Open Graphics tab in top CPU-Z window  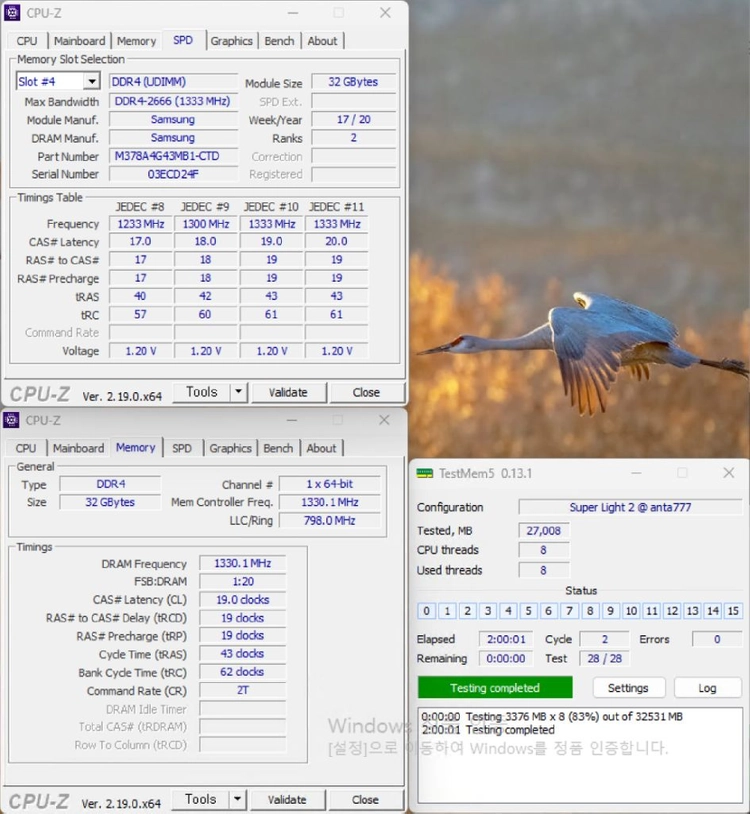click(231, 41)
